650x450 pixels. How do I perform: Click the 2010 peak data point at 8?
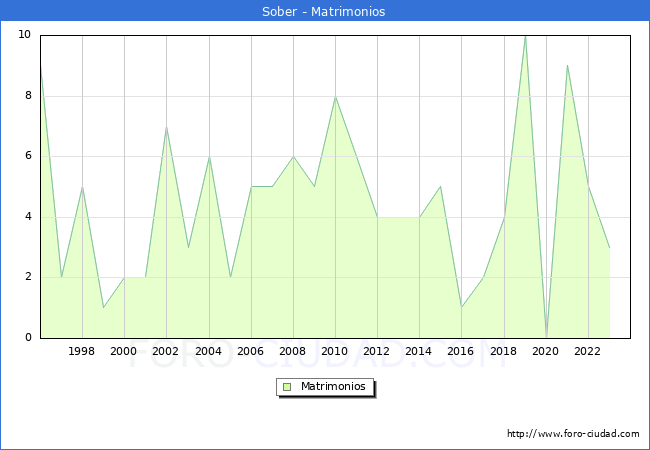click(335, 97)
